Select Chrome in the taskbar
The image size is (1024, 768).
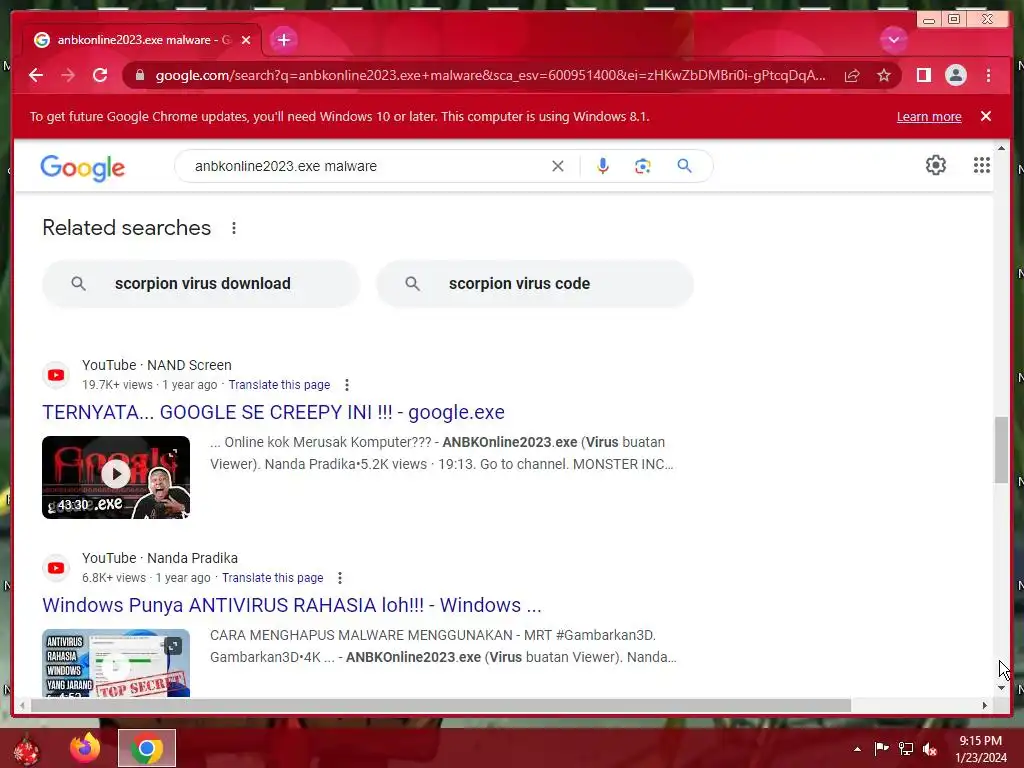(x=147, y=748)
